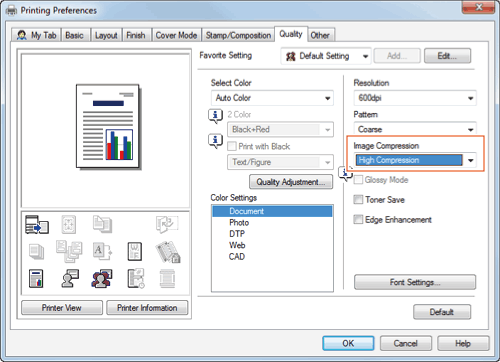Click the Cancel button

pos(406,343)
